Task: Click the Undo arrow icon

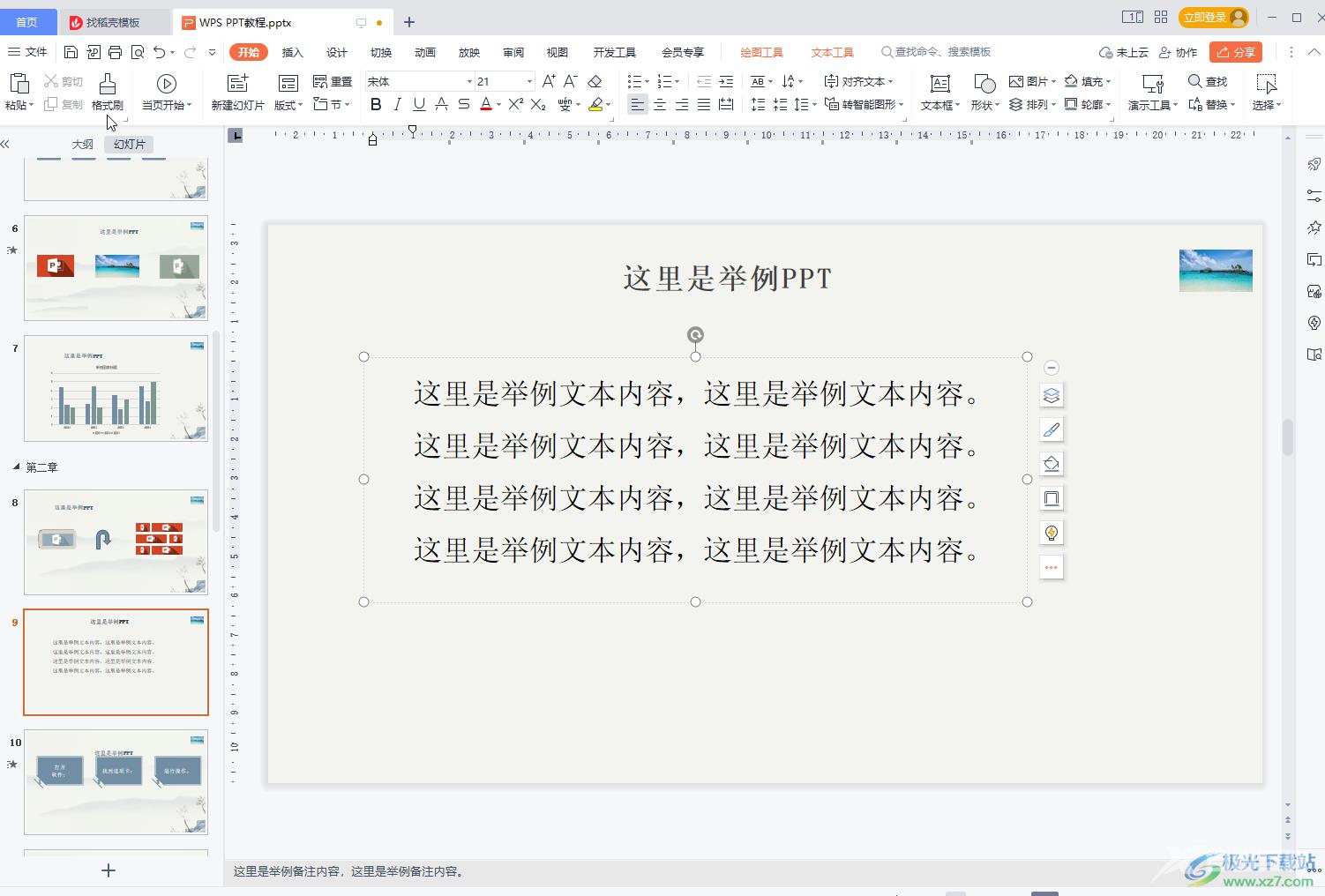Action: click(x=159, y=52)
